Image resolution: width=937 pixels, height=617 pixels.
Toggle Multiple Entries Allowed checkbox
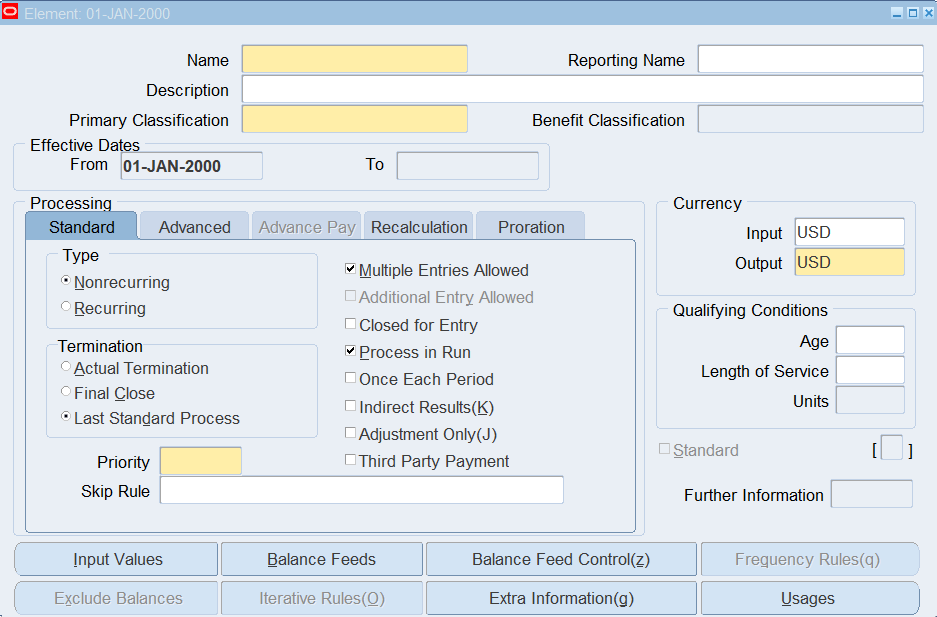pos(350,270)
